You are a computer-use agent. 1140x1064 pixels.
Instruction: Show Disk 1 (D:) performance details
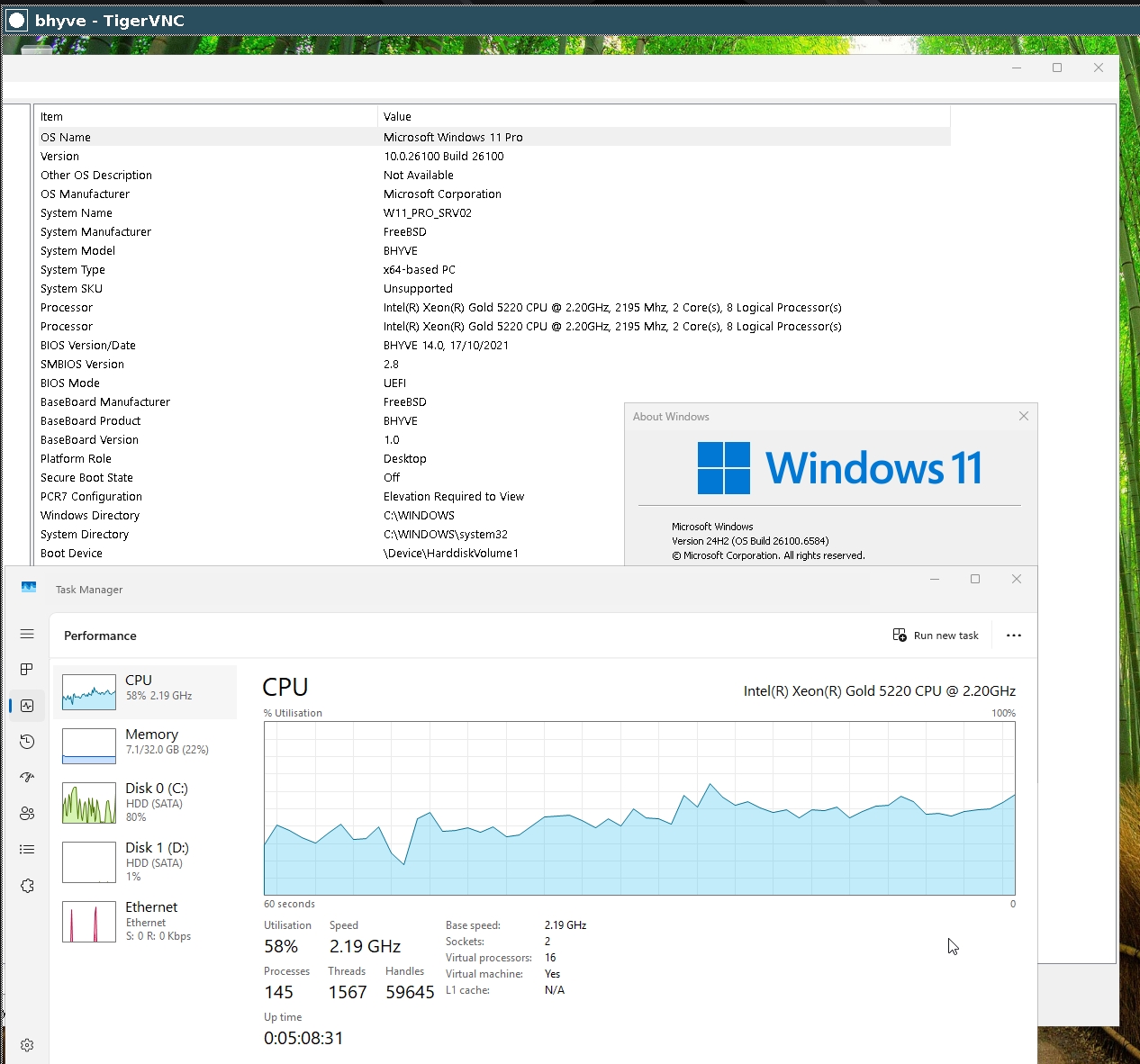pyautogui.click(x=145, y=861)
